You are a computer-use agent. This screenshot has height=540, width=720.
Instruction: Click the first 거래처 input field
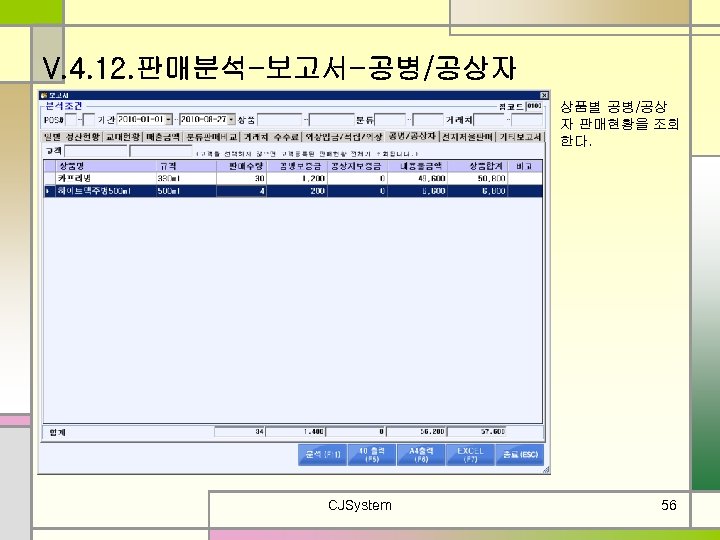[489, 120]
